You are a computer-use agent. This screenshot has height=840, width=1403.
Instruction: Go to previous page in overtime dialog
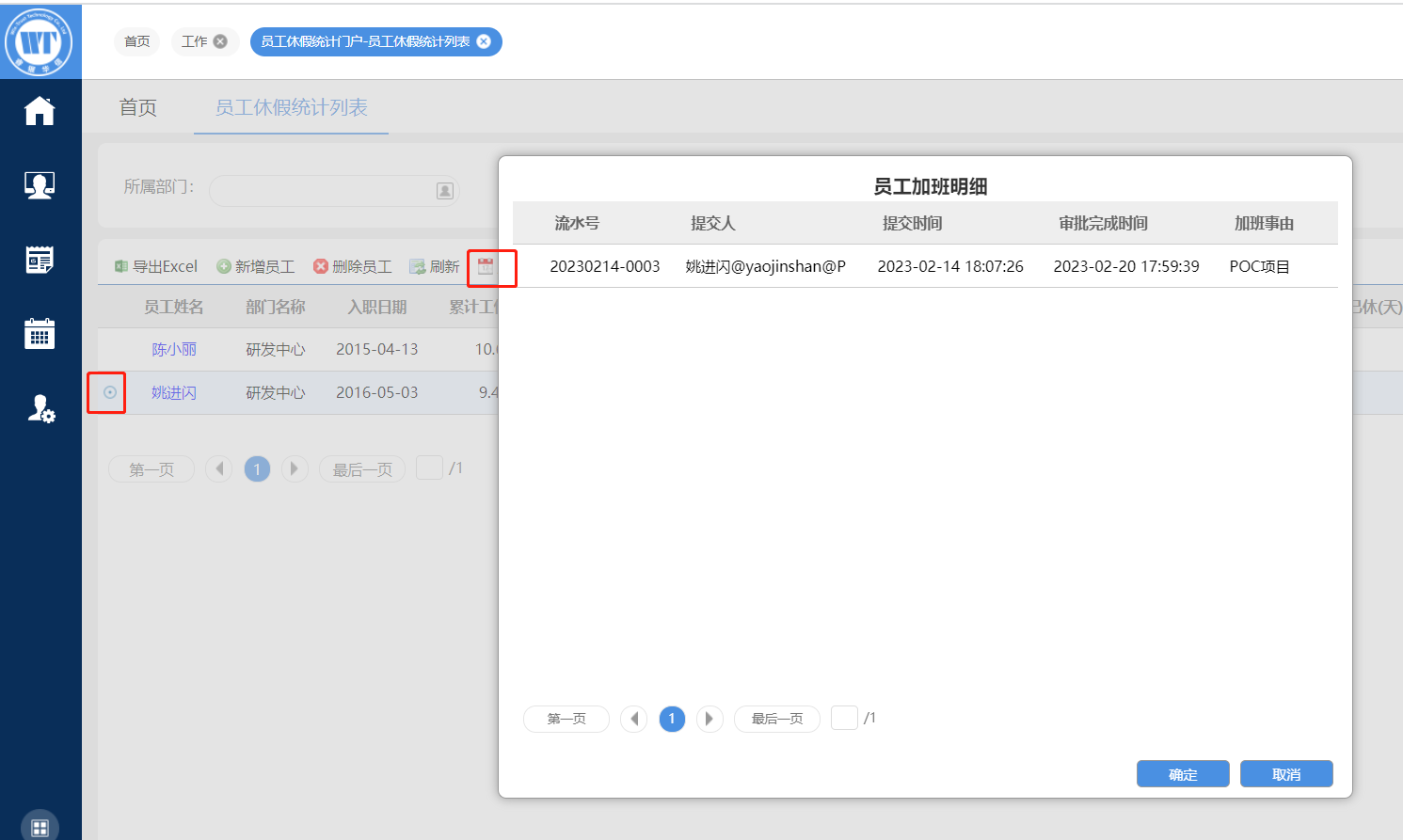pos(634,719)
